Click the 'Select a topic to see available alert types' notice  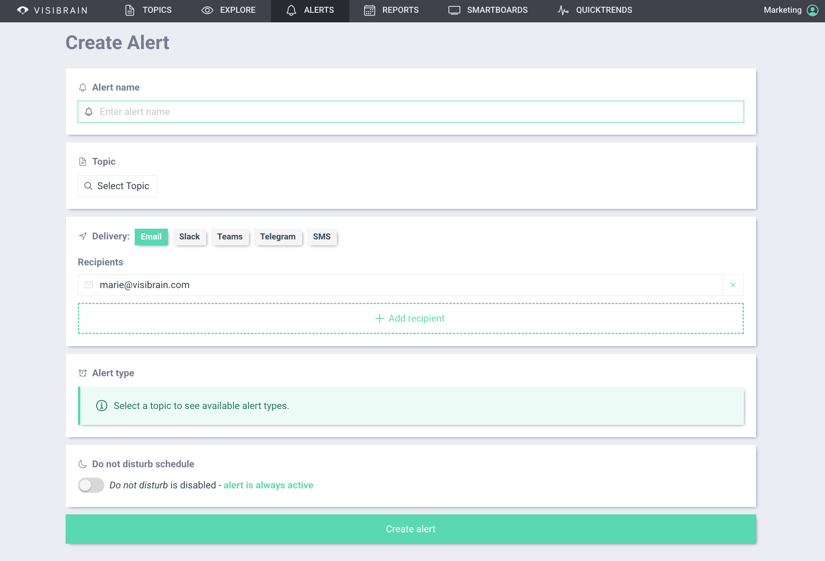[411, 406]
